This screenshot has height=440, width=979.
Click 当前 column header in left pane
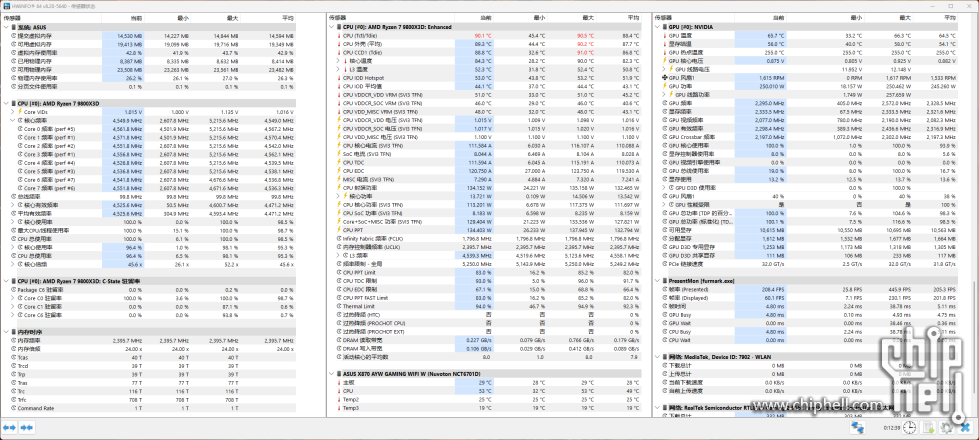click(136, 19)
